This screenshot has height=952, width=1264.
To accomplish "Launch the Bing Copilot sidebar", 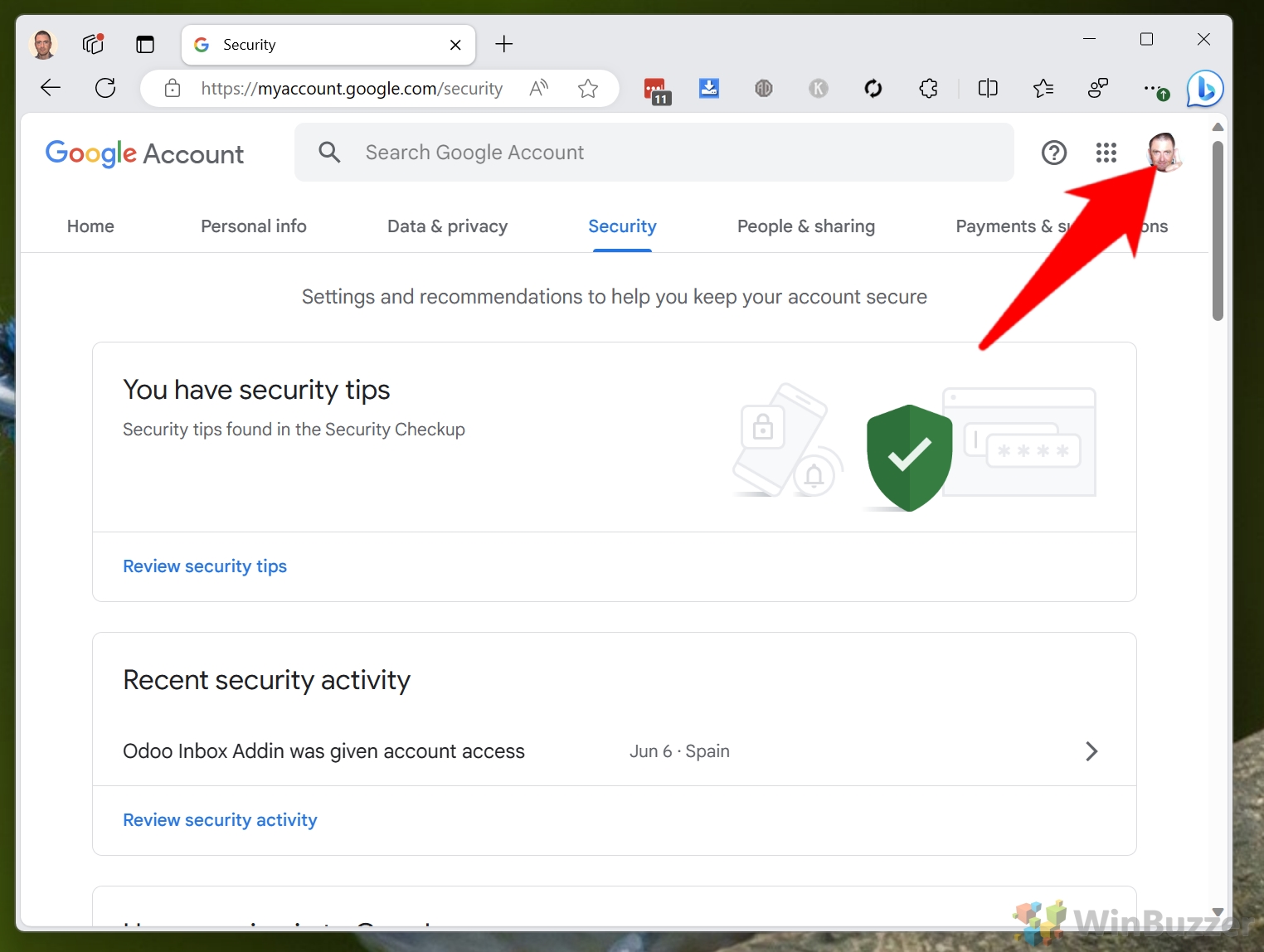I will point(1205,89).
